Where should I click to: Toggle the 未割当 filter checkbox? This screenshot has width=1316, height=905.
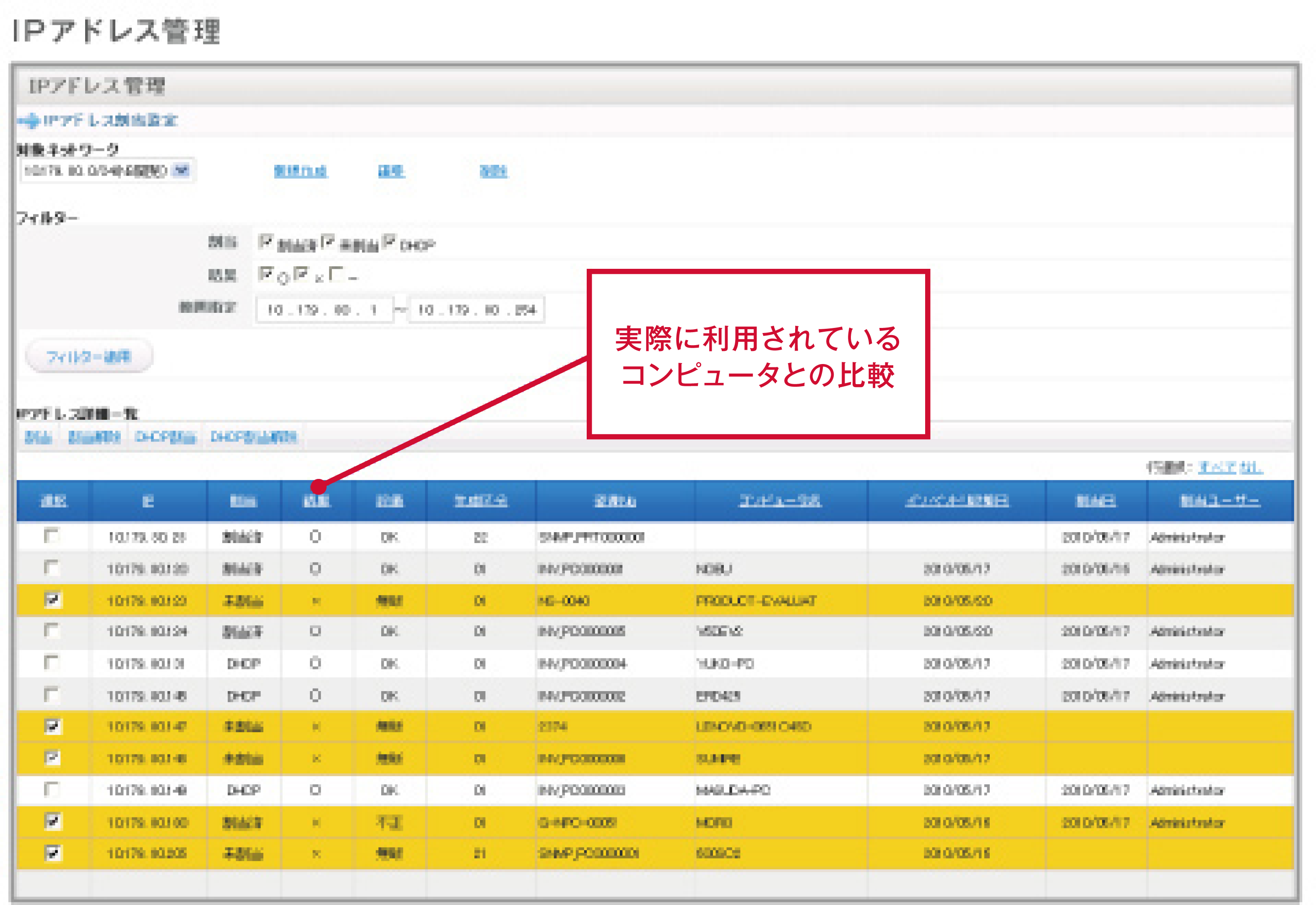[328, 241]
